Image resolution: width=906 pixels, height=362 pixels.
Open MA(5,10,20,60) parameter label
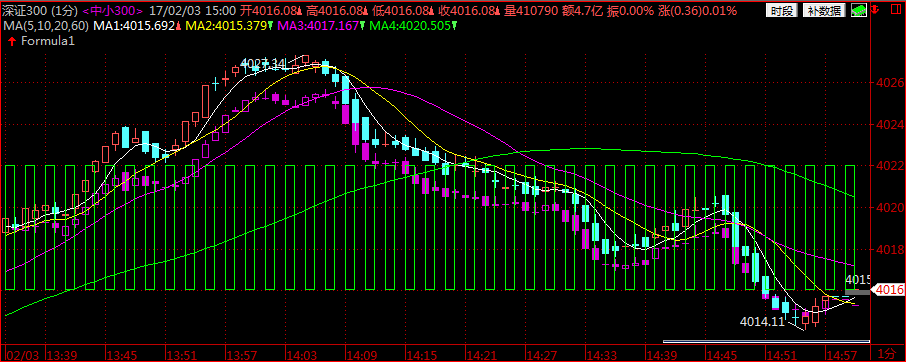(x=46, y=25)
